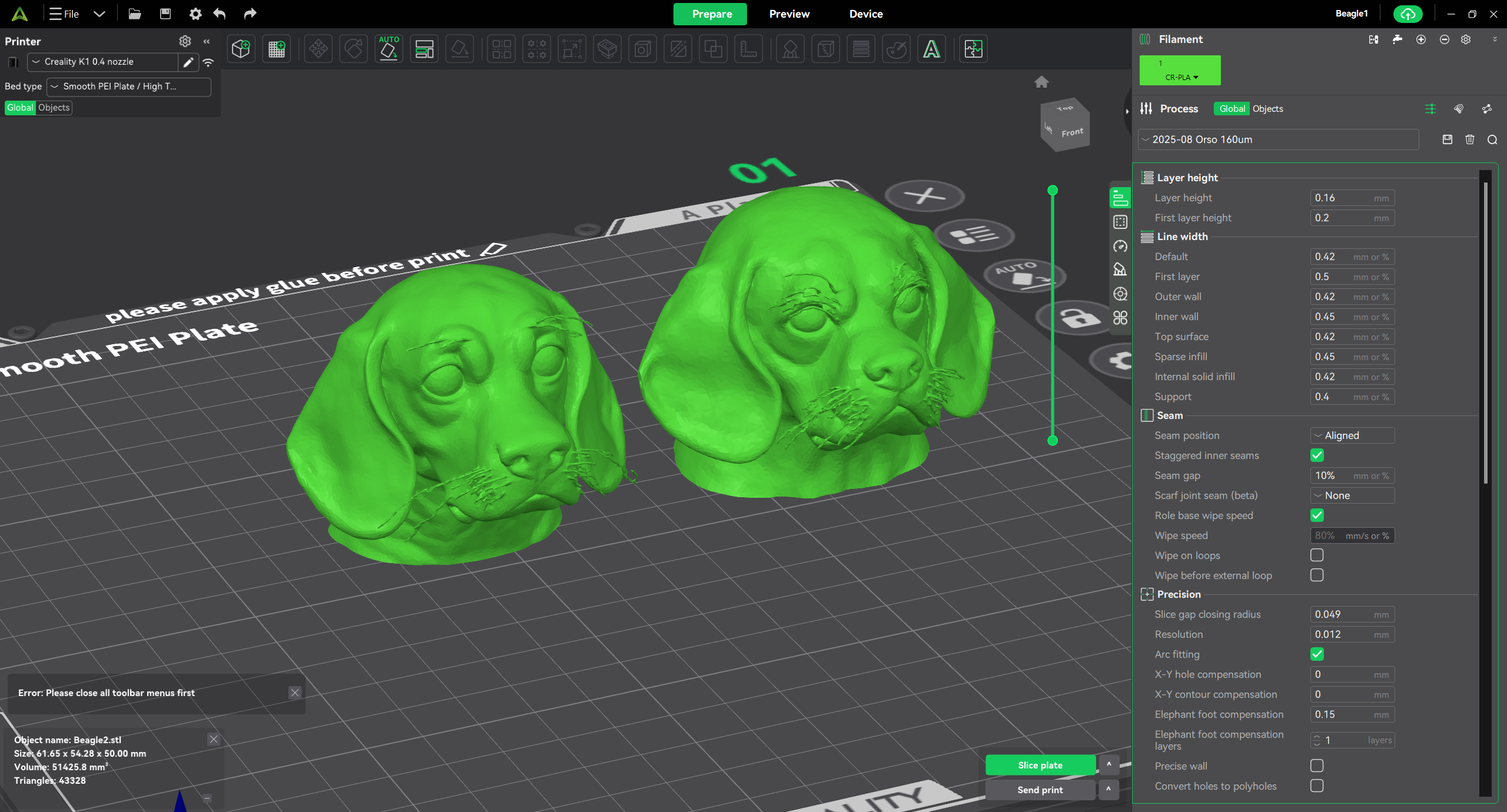The width and height of the screenshot is (1507, 812).
Task: Open Seam position Aligned dropdown
Action: click(x=1352, y=435)
